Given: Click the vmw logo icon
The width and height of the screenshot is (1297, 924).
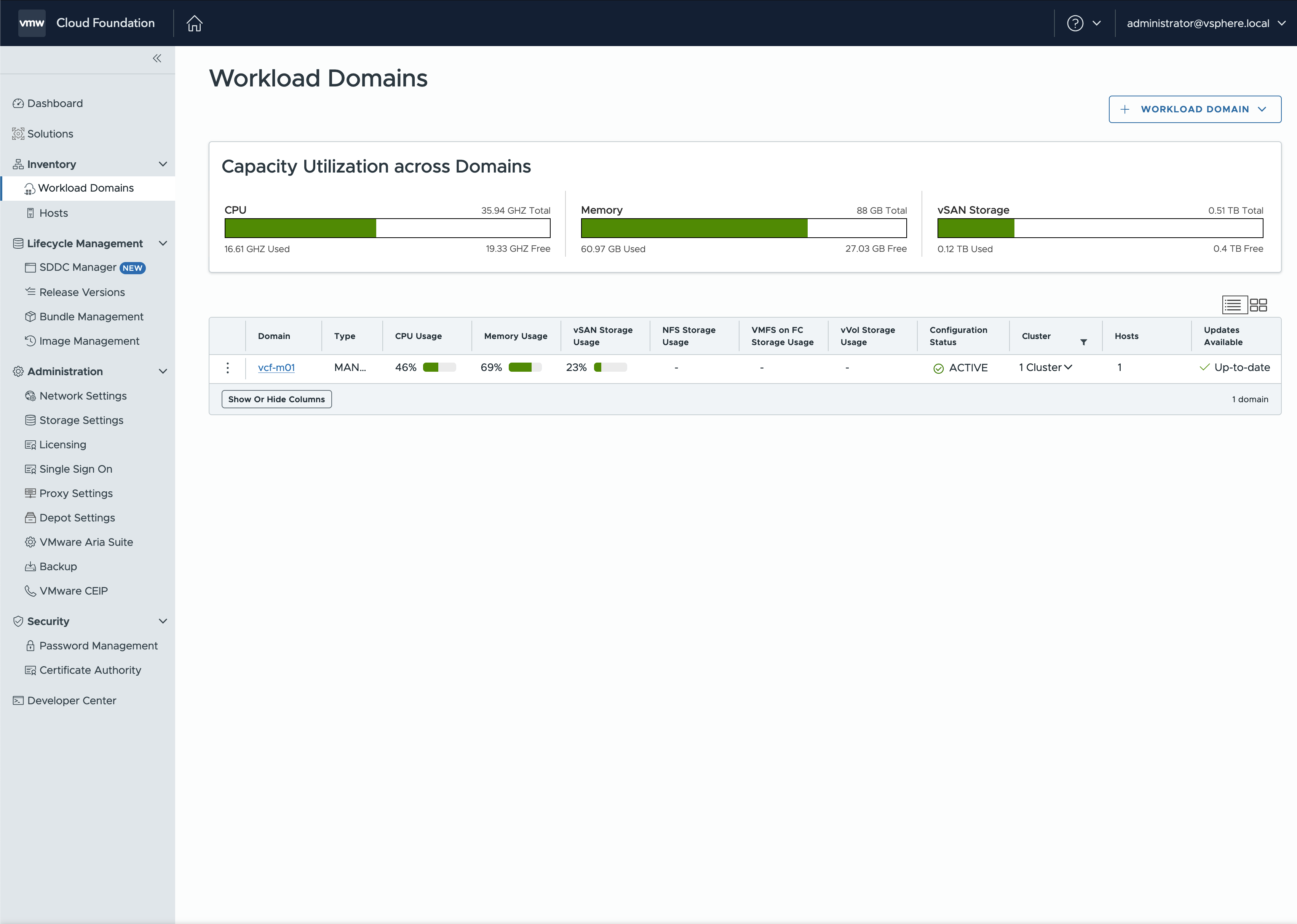Looking at the screenshot, I should pyautogui.click(x=32, y=23).
